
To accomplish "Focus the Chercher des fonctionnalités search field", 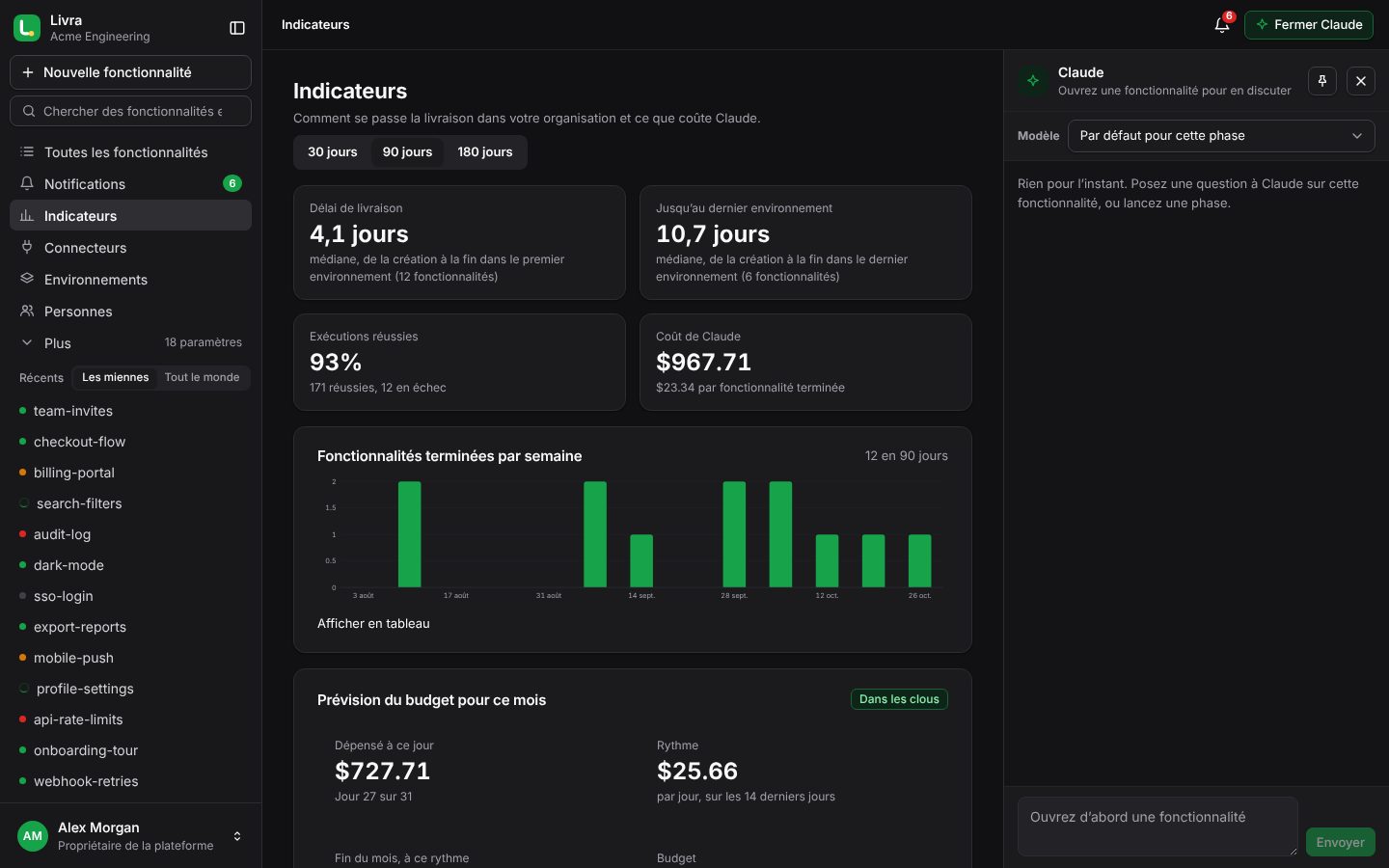I will coord(130,111).
